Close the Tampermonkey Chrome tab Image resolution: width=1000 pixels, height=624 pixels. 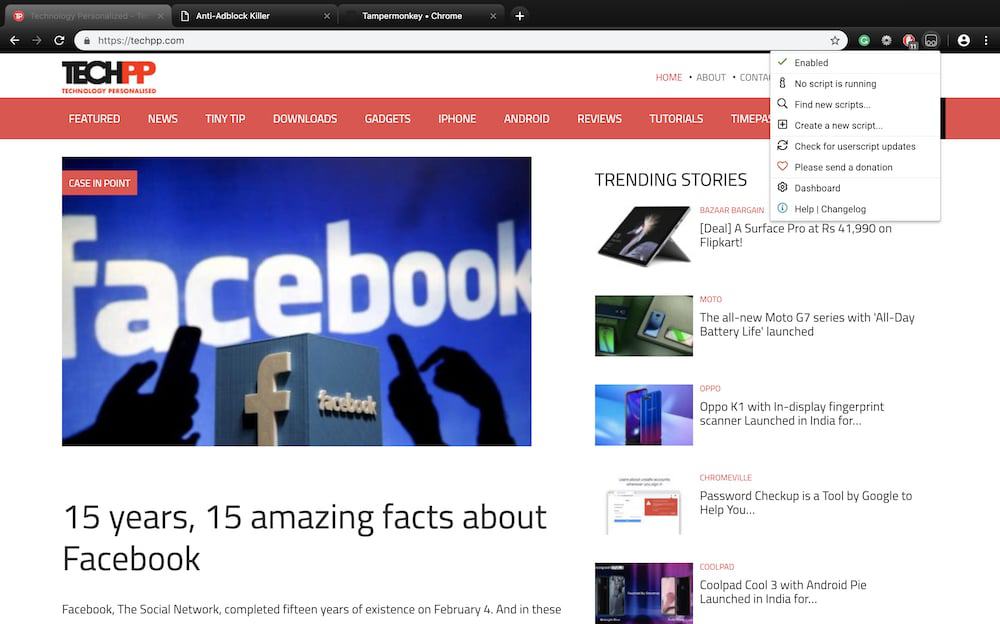(x=493, y=16)
